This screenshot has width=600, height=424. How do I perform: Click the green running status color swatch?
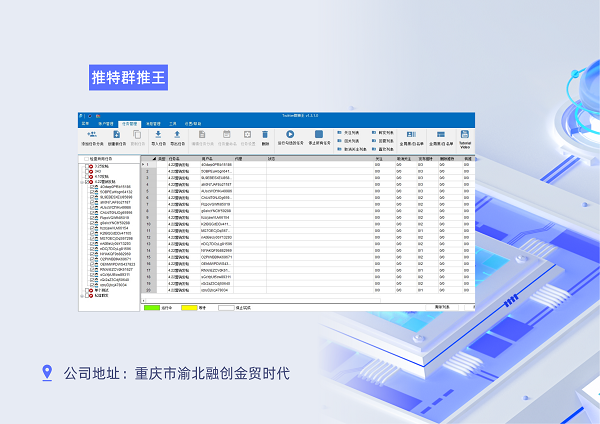[x=152, y=308]
